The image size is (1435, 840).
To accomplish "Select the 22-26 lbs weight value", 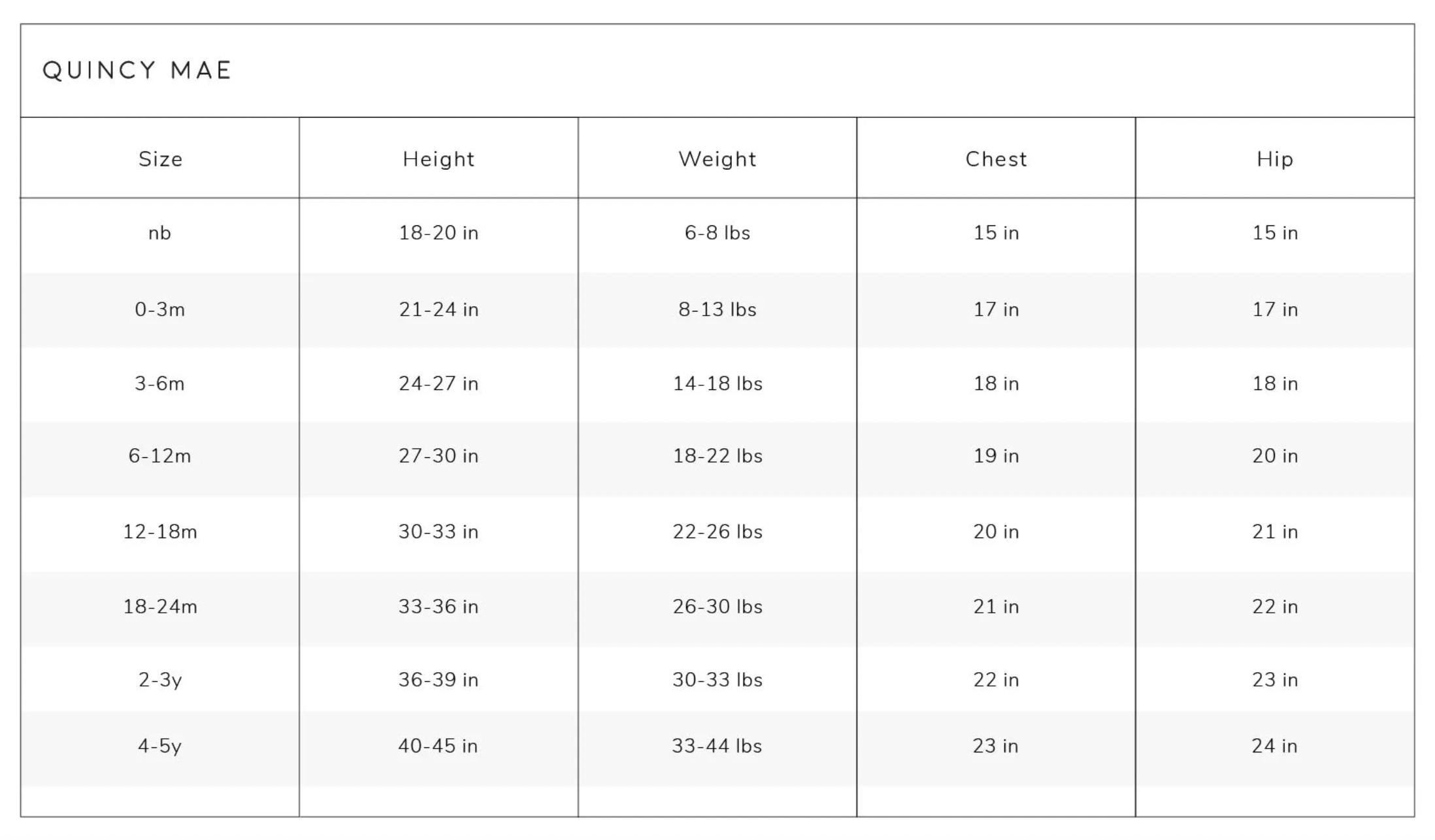I will (717, 532).
